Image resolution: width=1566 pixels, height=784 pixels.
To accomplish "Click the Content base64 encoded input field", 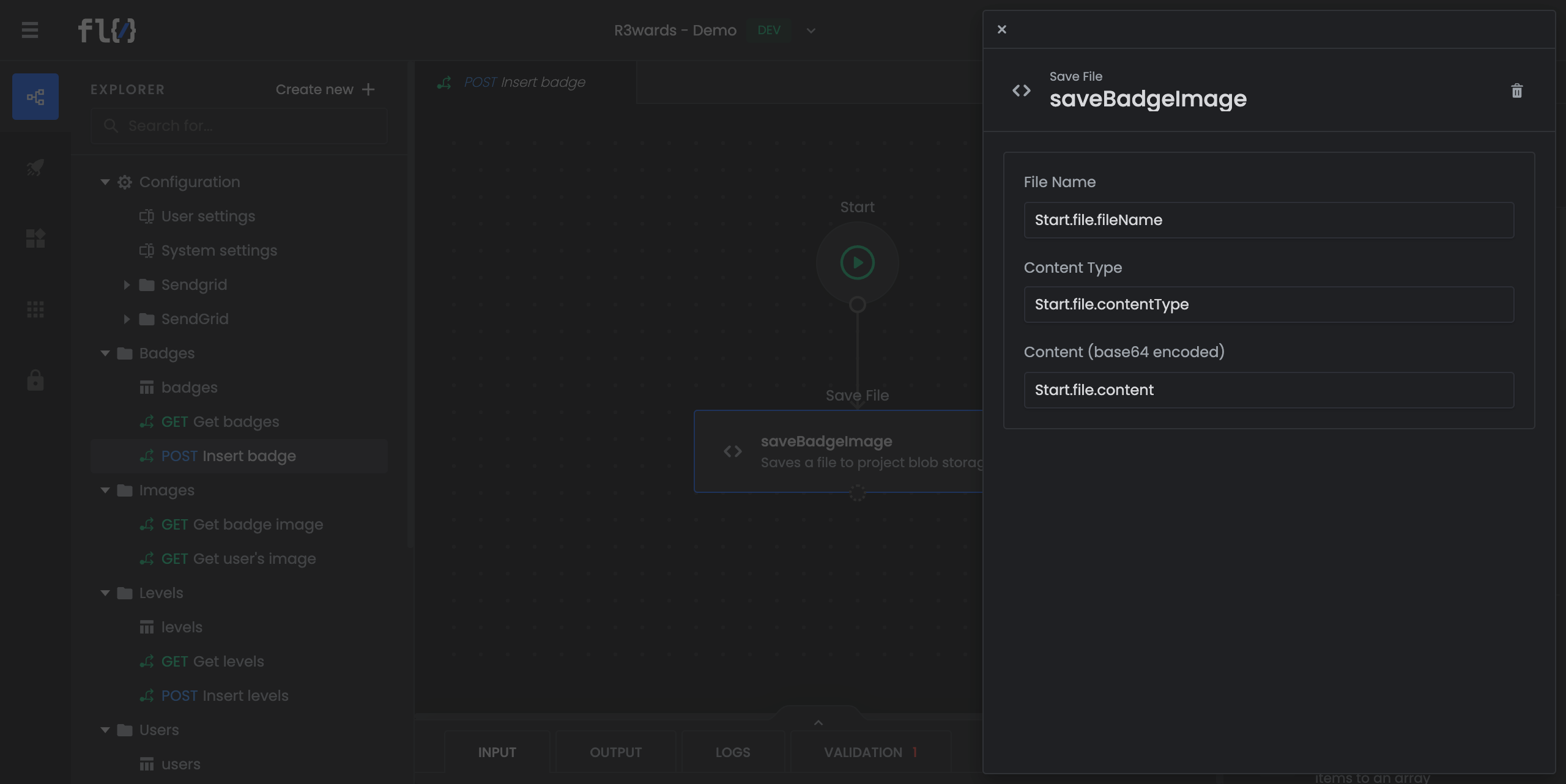I will [1269, 390].
